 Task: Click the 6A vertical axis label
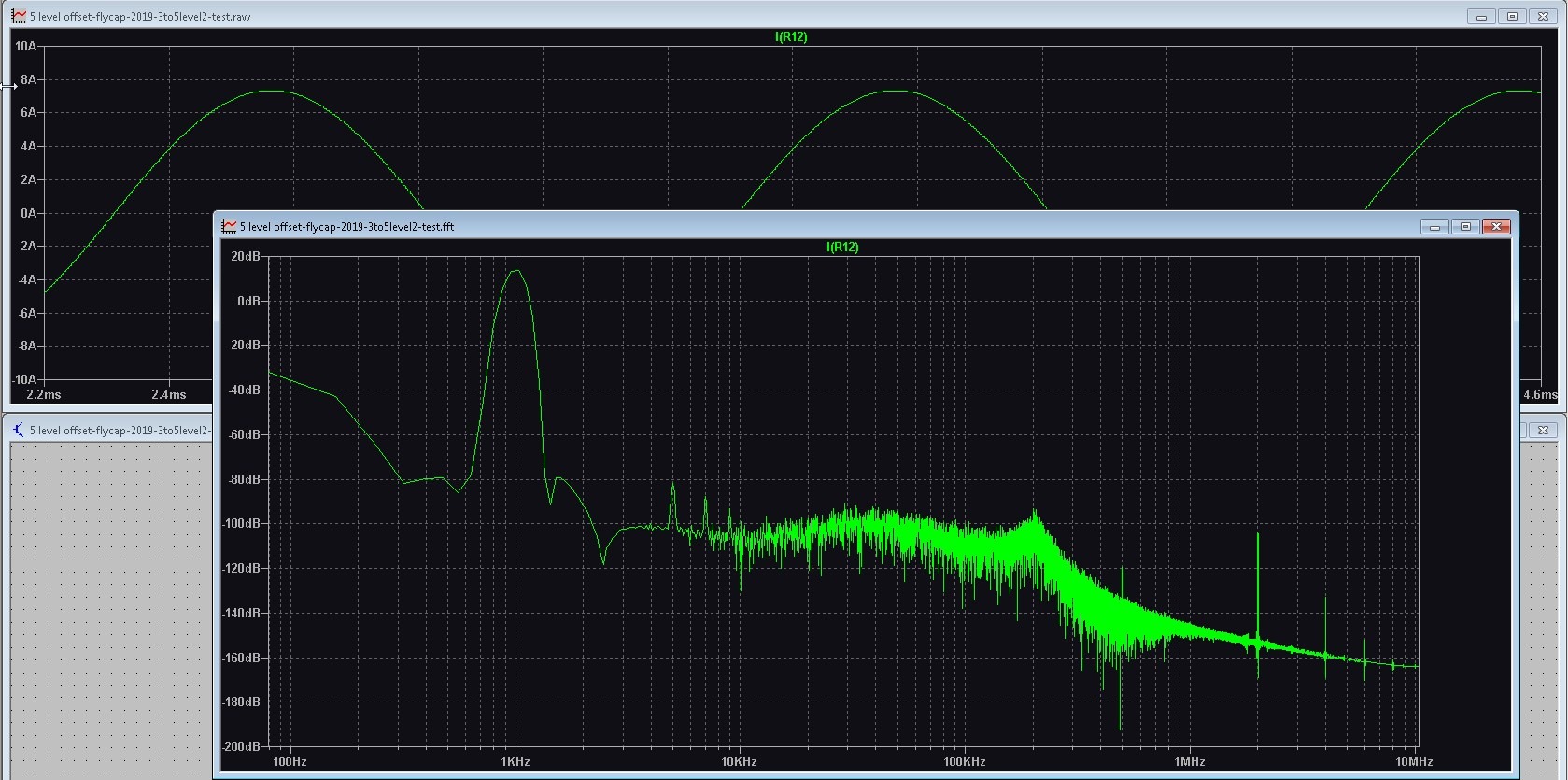29,112
